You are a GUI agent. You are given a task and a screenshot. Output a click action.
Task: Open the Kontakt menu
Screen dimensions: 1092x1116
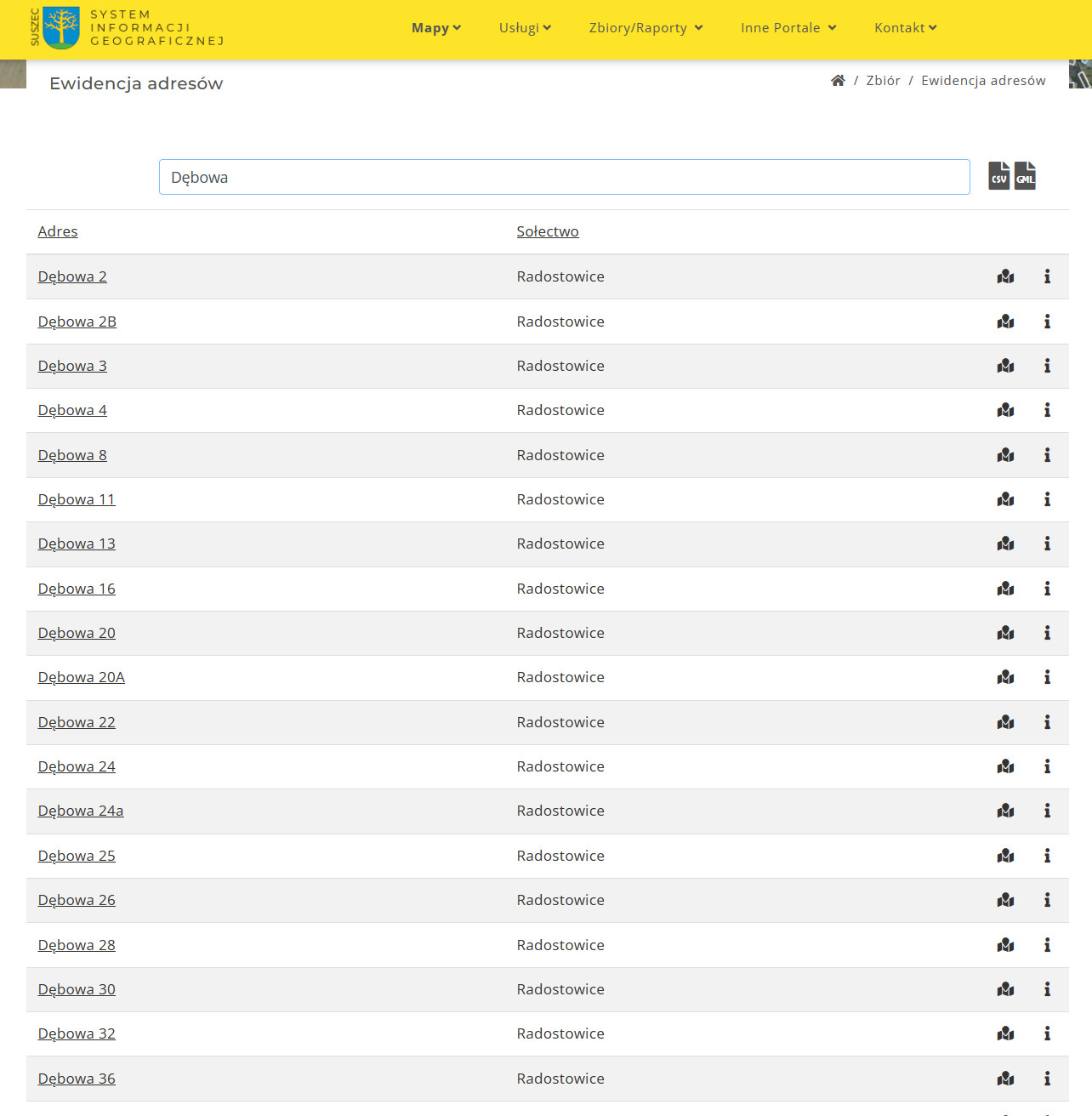tap(905, 28)
